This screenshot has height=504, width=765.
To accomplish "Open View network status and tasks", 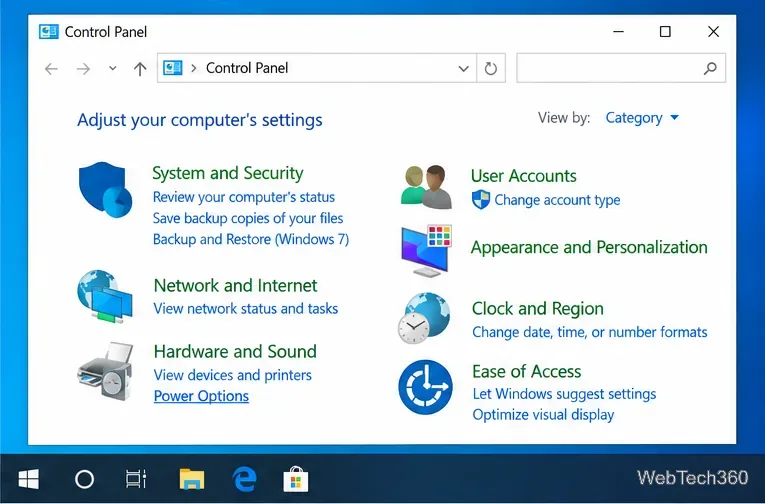I will point(246,308).
